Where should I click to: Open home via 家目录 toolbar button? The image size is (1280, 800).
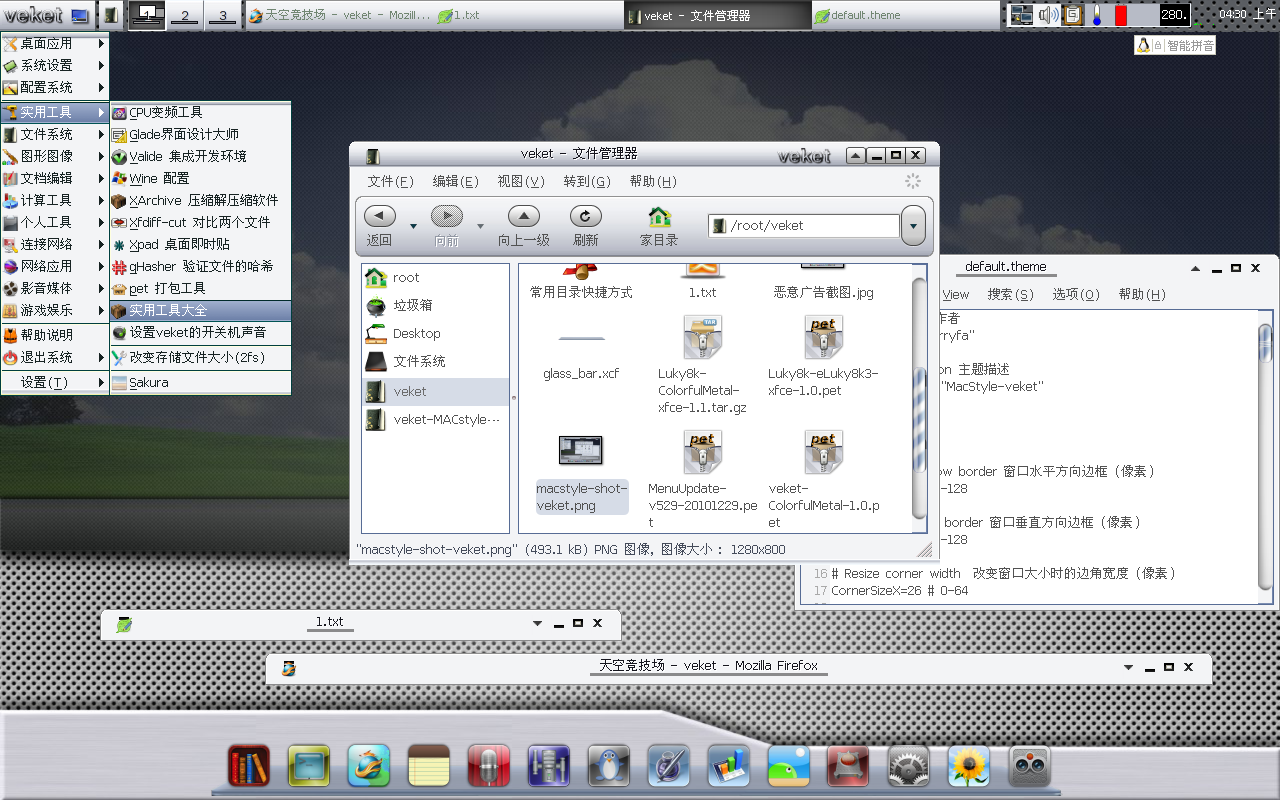[659, 226]
